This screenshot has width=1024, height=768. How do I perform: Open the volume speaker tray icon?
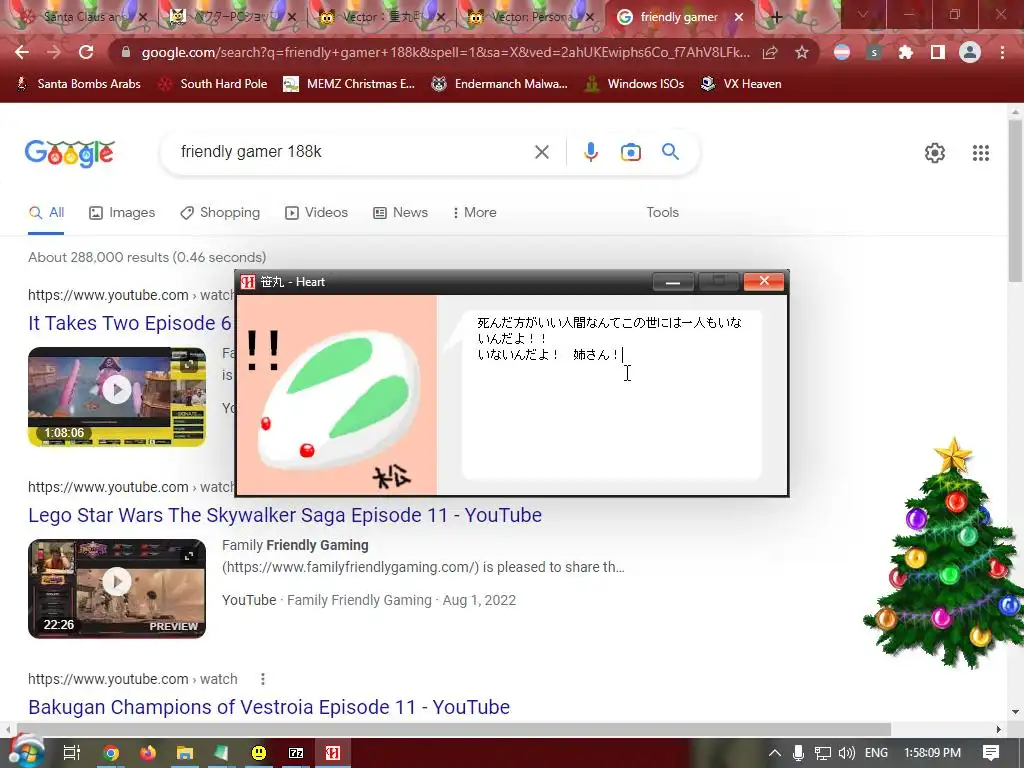click(847, 753)
